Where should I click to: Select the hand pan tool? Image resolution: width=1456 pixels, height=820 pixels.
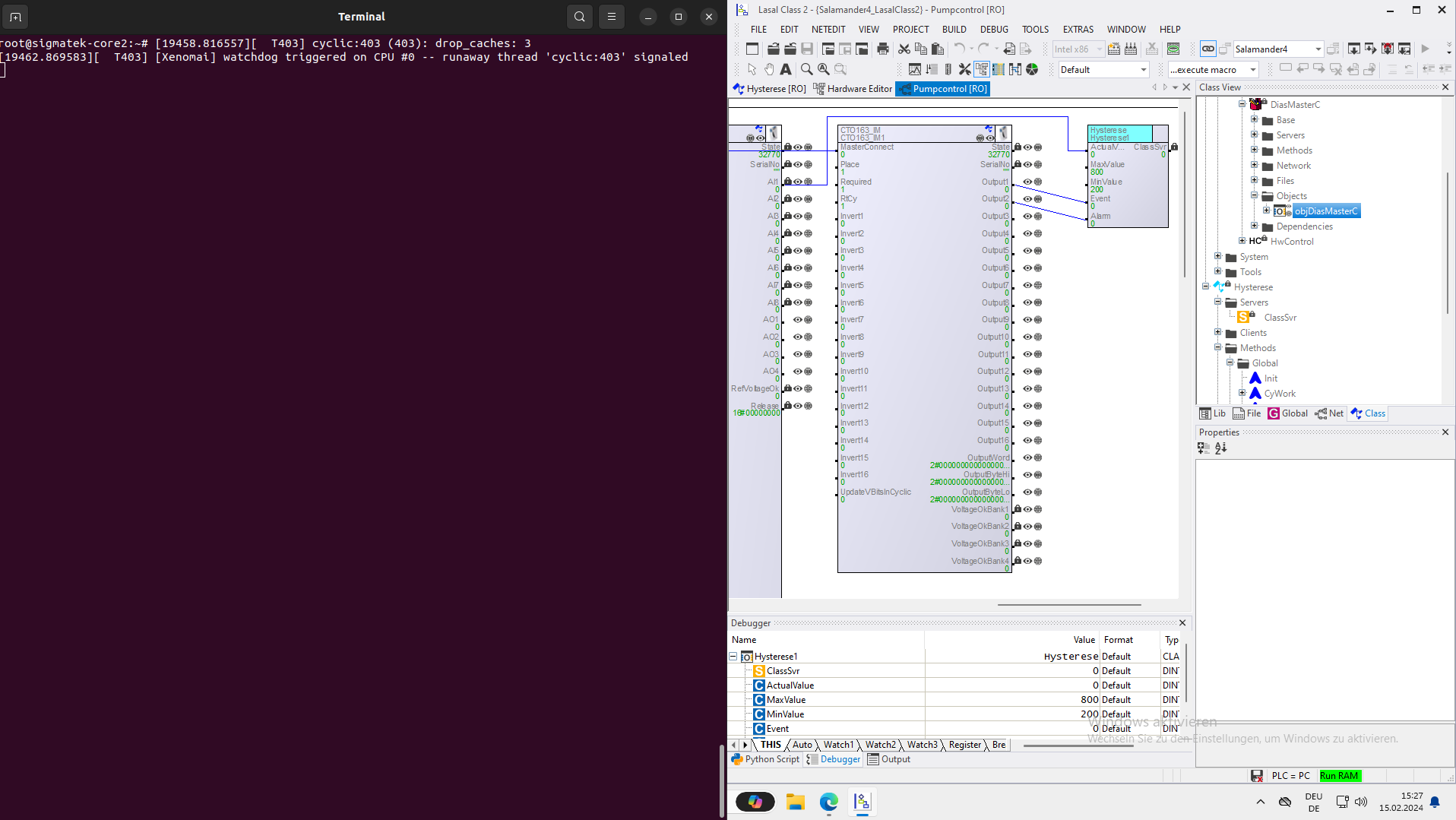point(769,70)
